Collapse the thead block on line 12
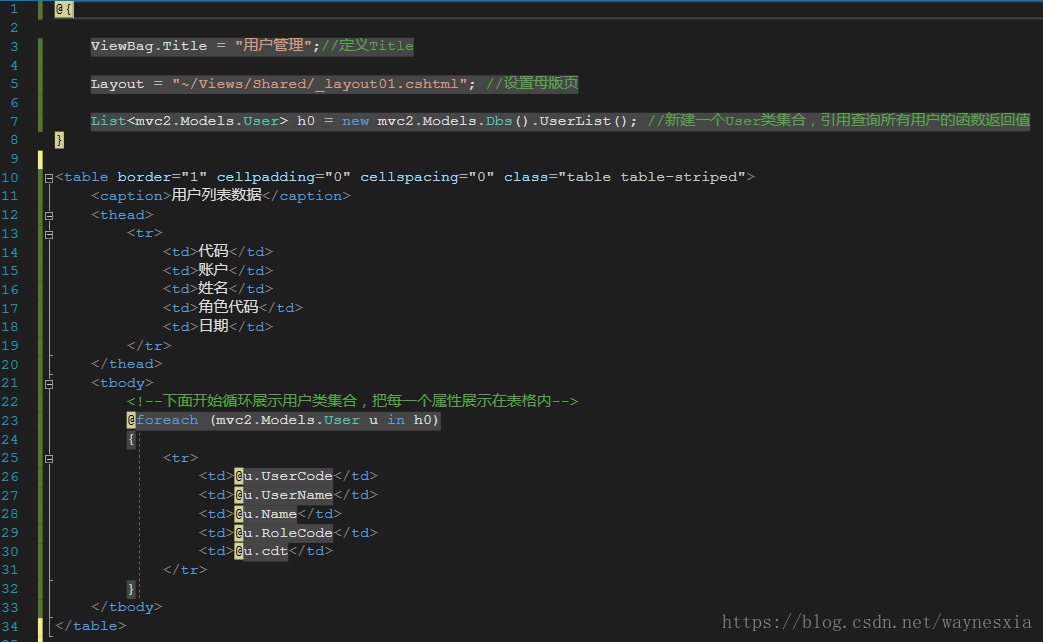Viewport: 1043px width, 642px height. (x=49, y=216)
